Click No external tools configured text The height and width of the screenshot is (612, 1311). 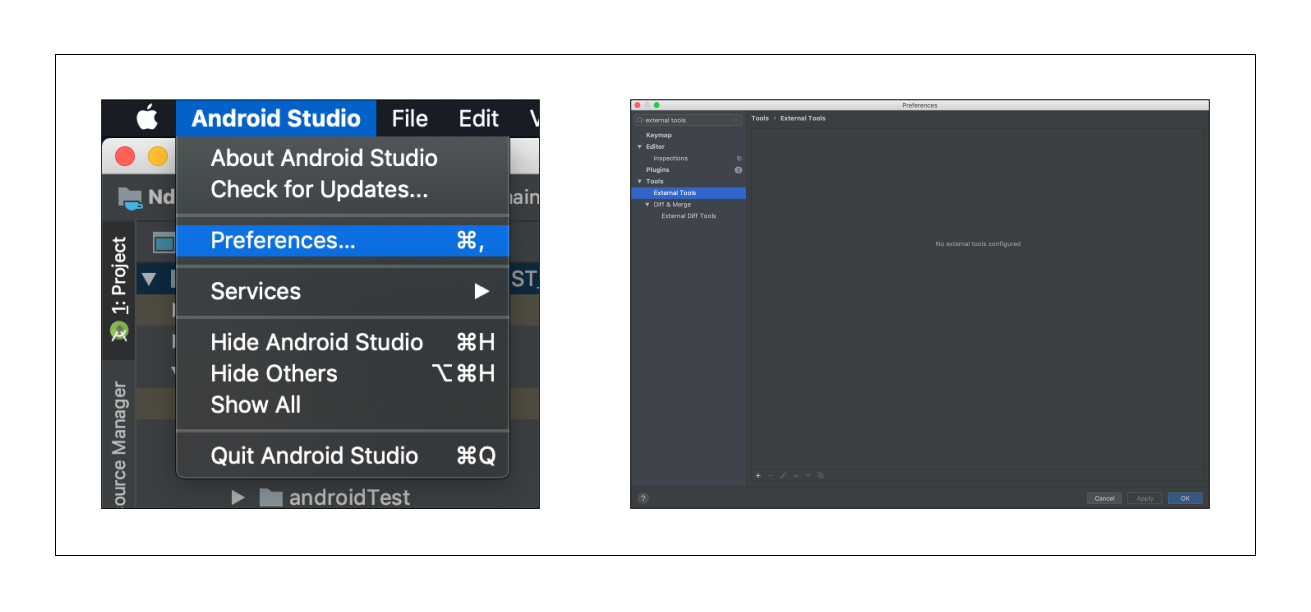tap(977, 244)
